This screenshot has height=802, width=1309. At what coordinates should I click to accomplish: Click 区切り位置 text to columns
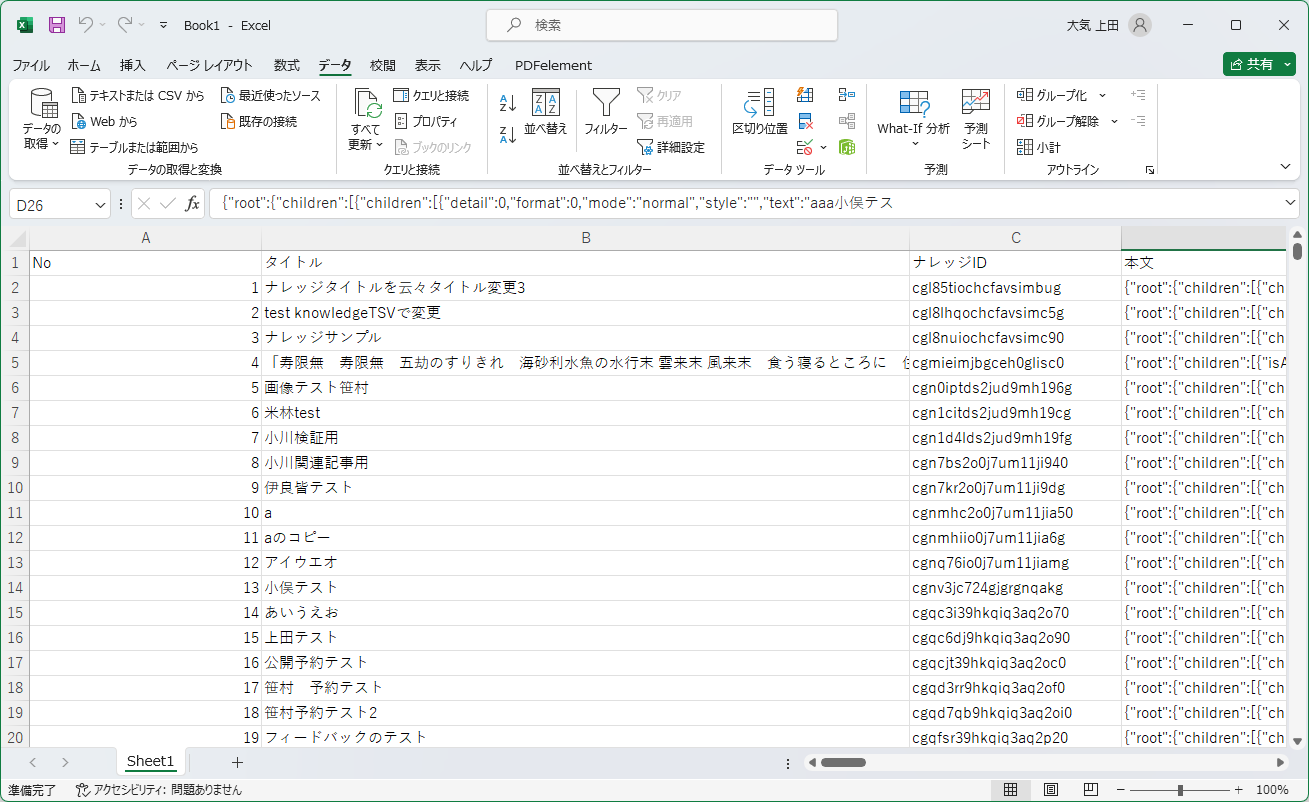point(760,113)
